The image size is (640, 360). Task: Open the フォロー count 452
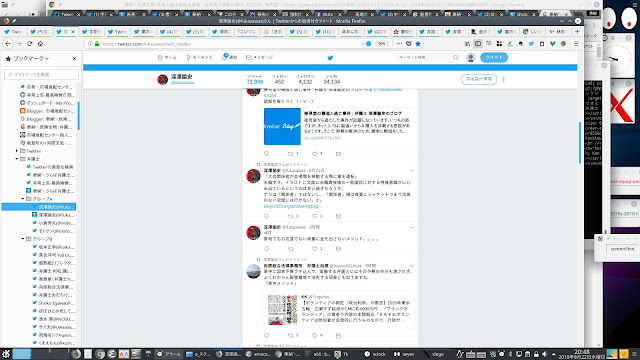280,80
